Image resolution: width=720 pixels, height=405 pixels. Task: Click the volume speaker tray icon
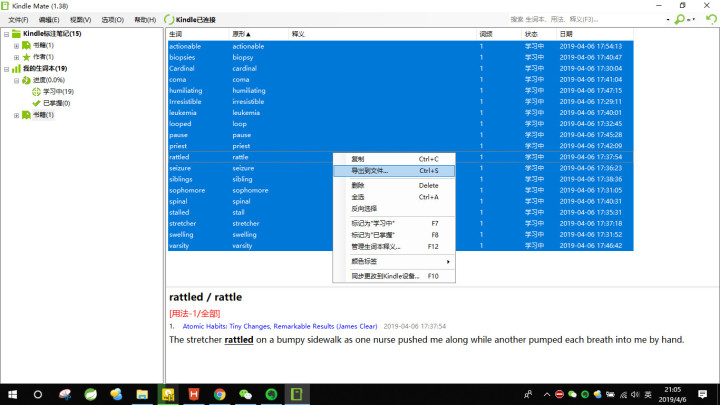point(635,394)
